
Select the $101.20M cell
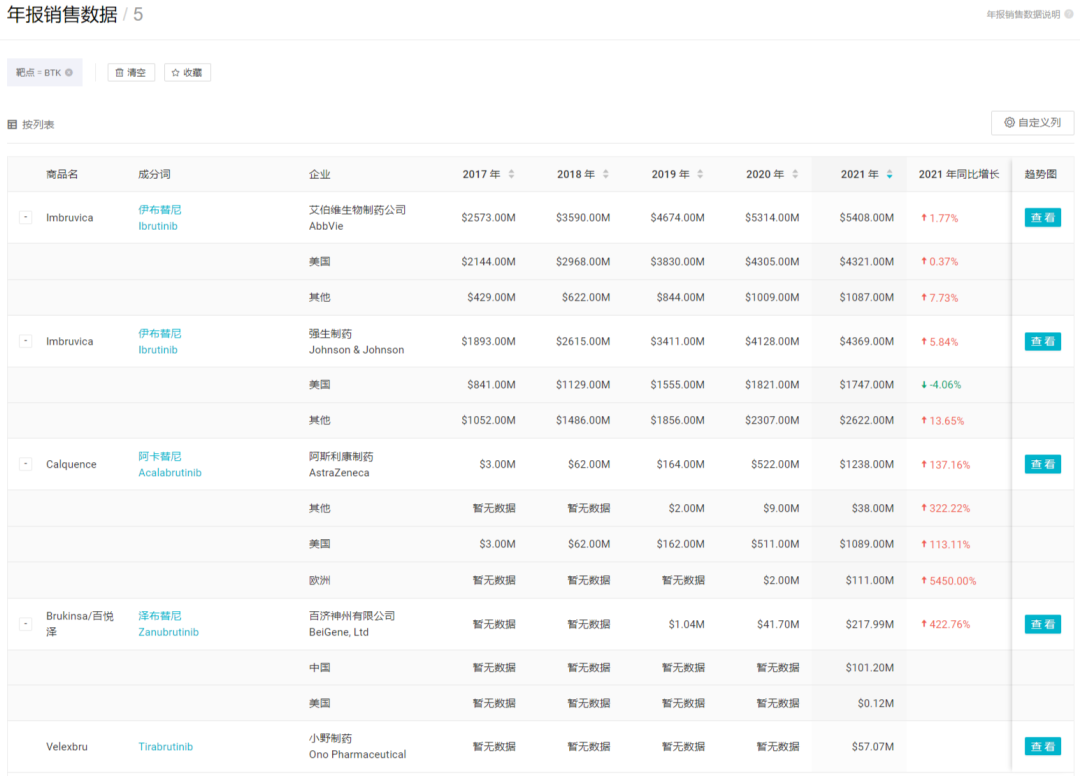click(x=870, y=668)
